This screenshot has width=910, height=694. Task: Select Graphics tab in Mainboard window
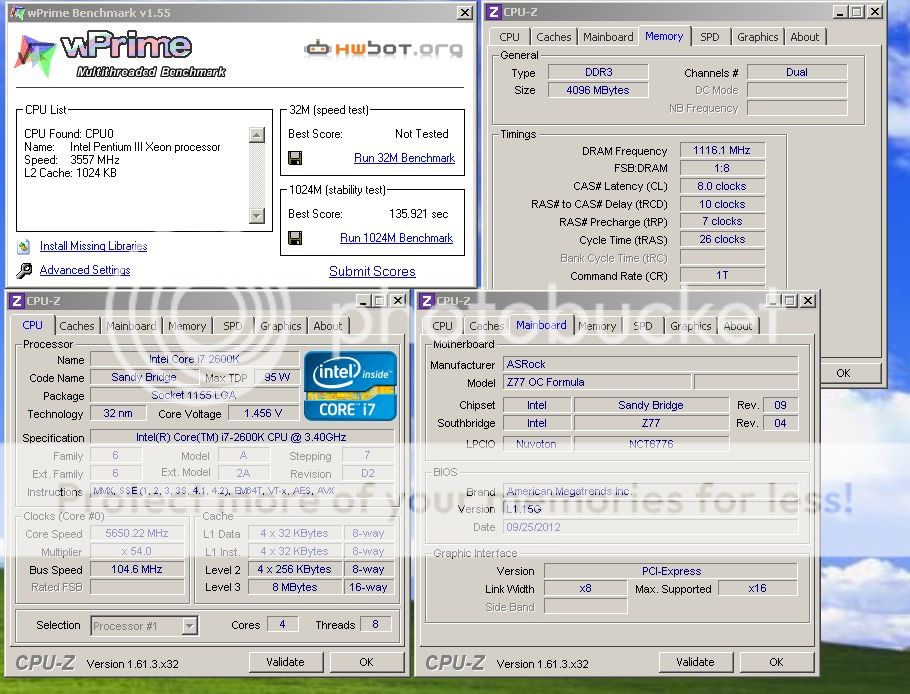[690, 326]
